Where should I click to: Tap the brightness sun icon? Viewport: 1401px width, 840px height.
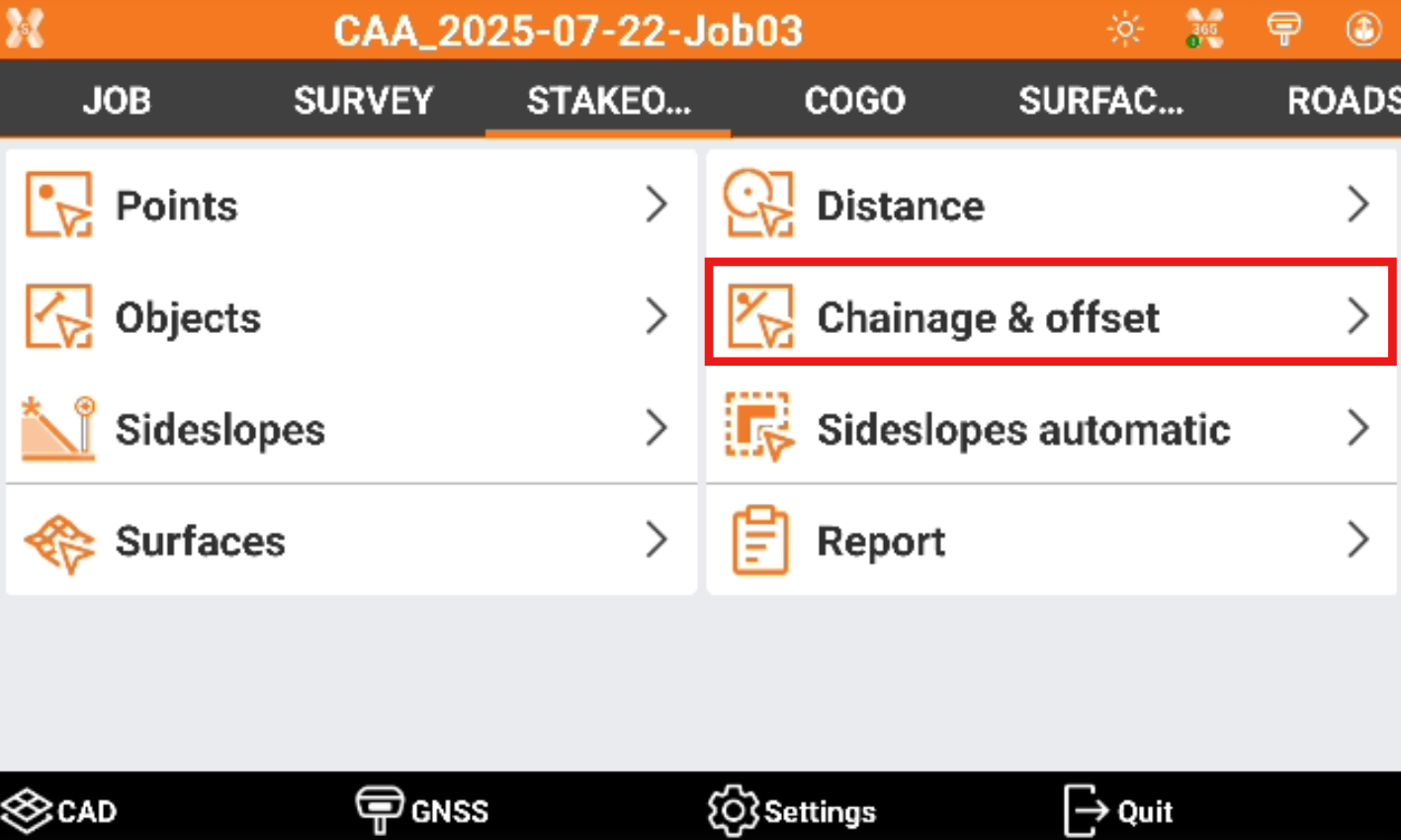[x=1125, y=30]
